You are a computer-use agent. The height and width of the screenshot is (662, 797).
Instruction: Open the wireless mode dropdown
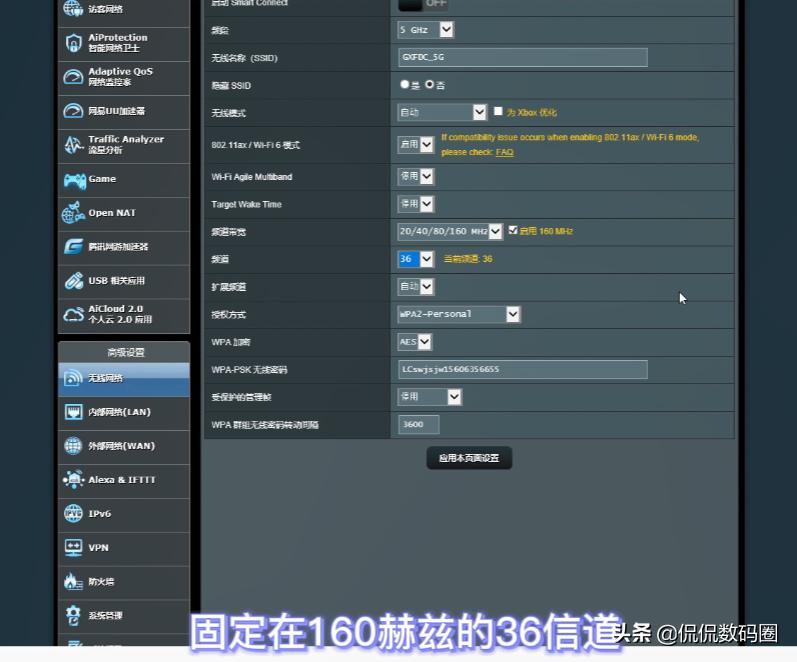[x=442, y=112]
